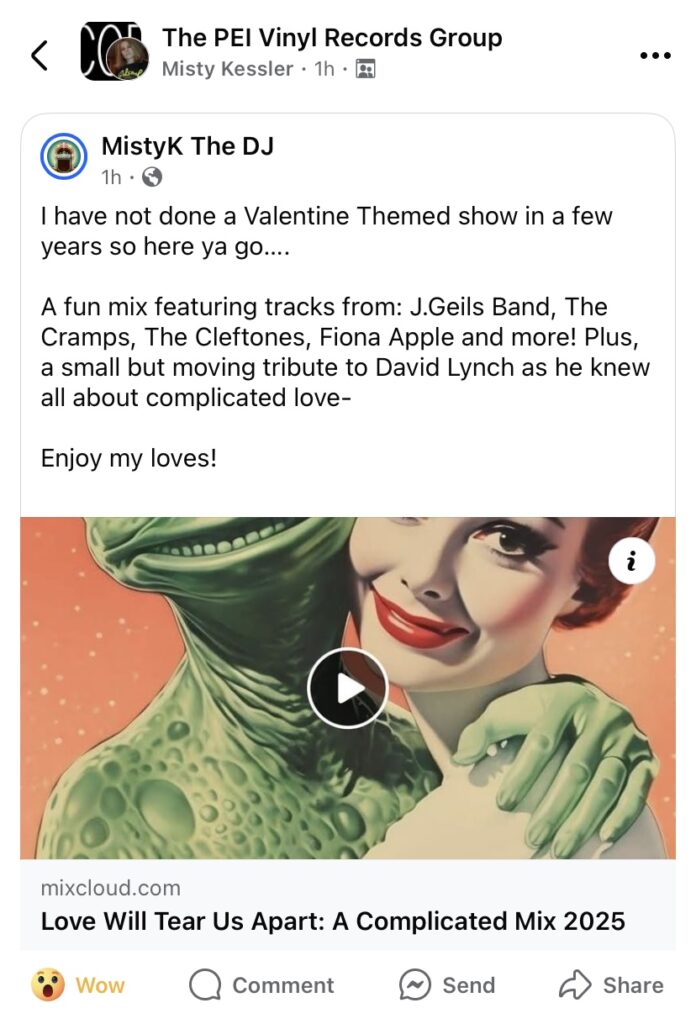Click the Comment speech bubble icon
The image size is (696, 1024).
[x=205, y=985]
